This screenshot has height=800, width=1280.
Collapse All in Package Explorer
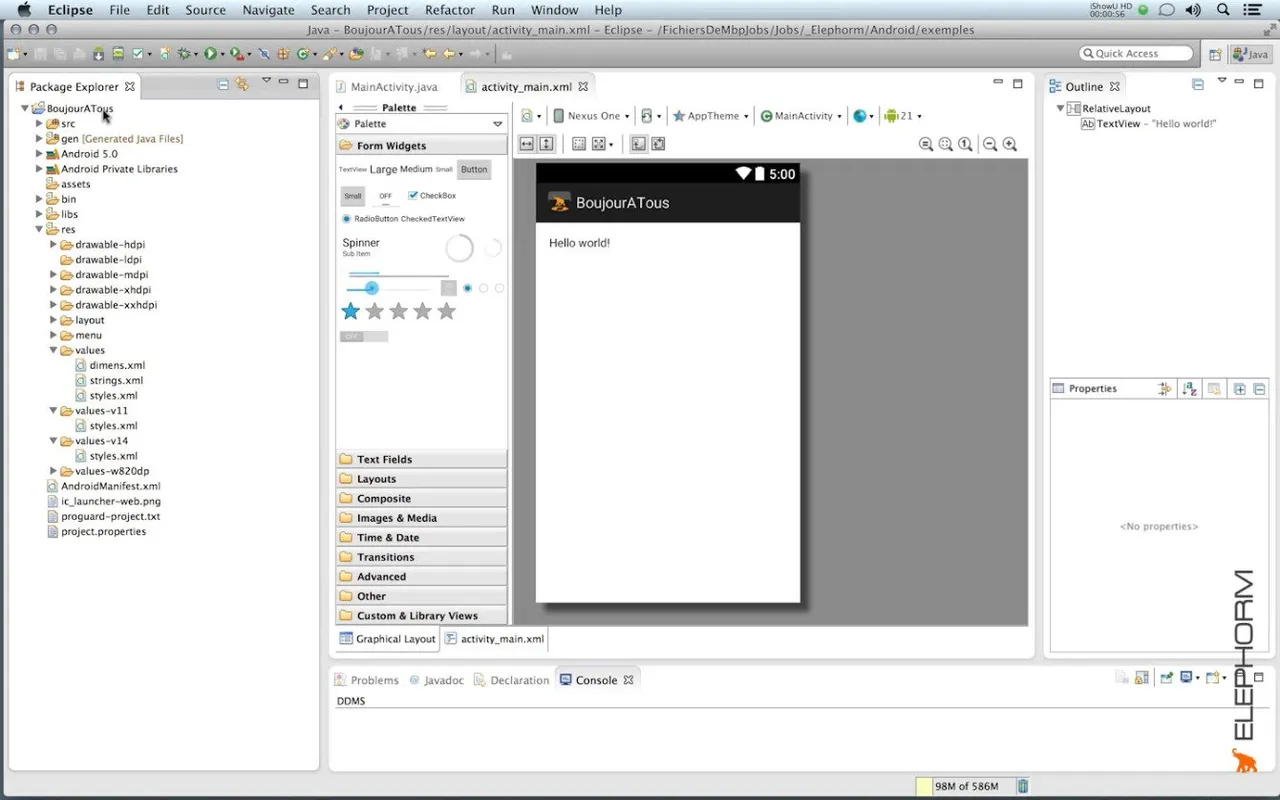coord(223,85)
